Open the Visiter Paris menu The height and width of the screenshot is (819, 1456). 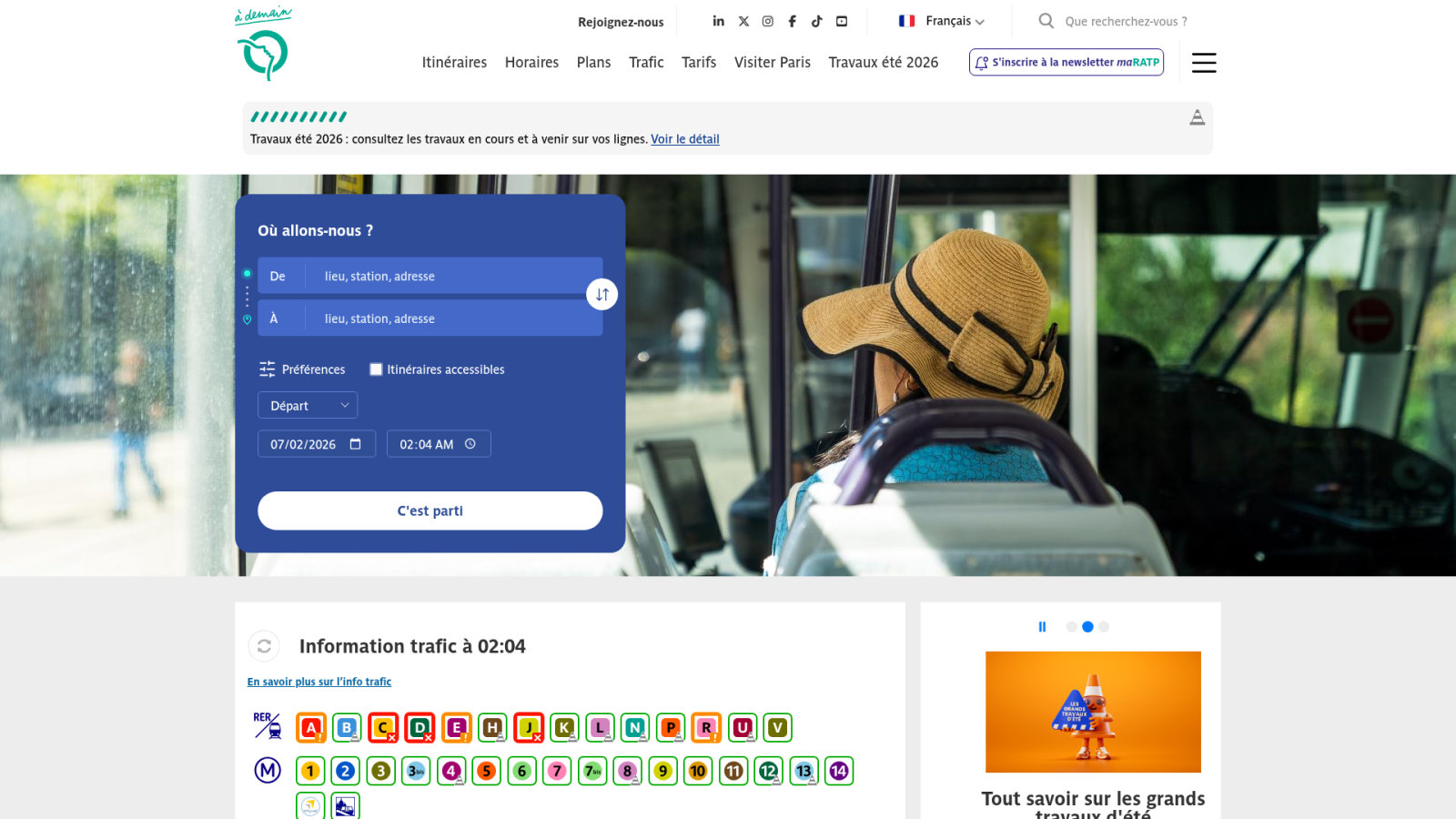[773, 62]
